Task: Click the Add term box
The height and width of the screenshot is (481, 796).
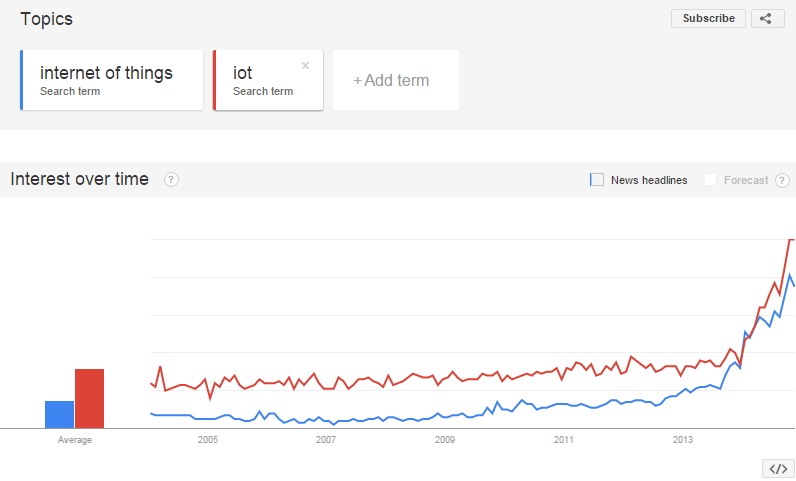Action: [396, 80]
